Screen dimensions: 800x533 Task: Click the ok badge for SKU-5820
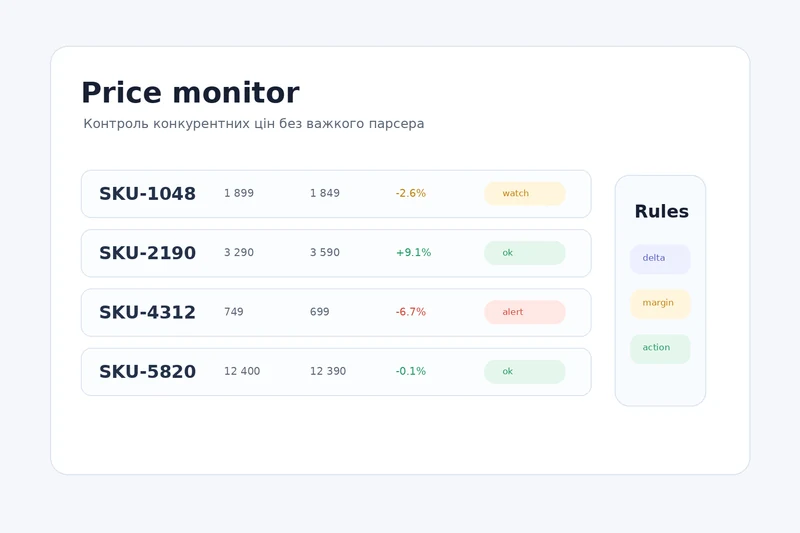[x=525, y=372]
